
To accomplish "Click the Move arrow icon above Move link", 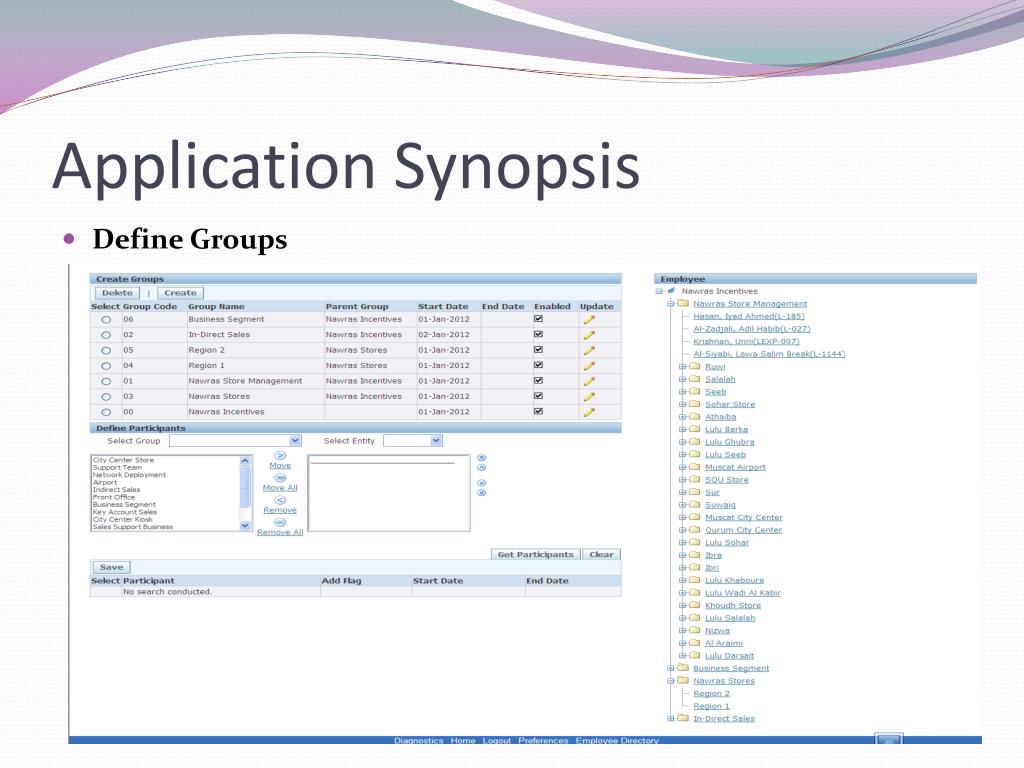I will click(280, 456).
